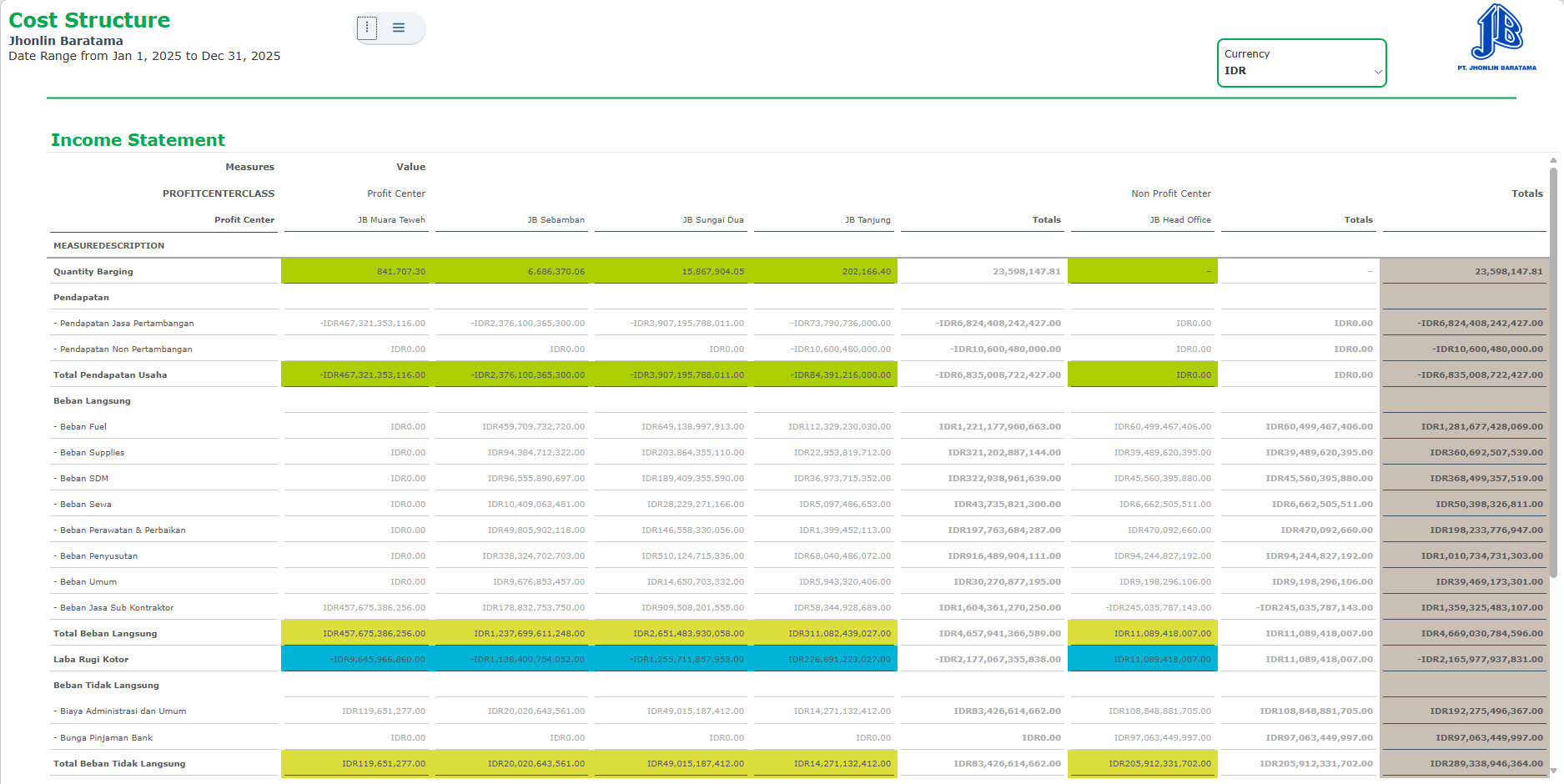Image resolution: width=1564 pixels, height=784 pixels.
Task: Click the yellow IDR205,912,331,702.00 cell
Action: [1143, 763]
